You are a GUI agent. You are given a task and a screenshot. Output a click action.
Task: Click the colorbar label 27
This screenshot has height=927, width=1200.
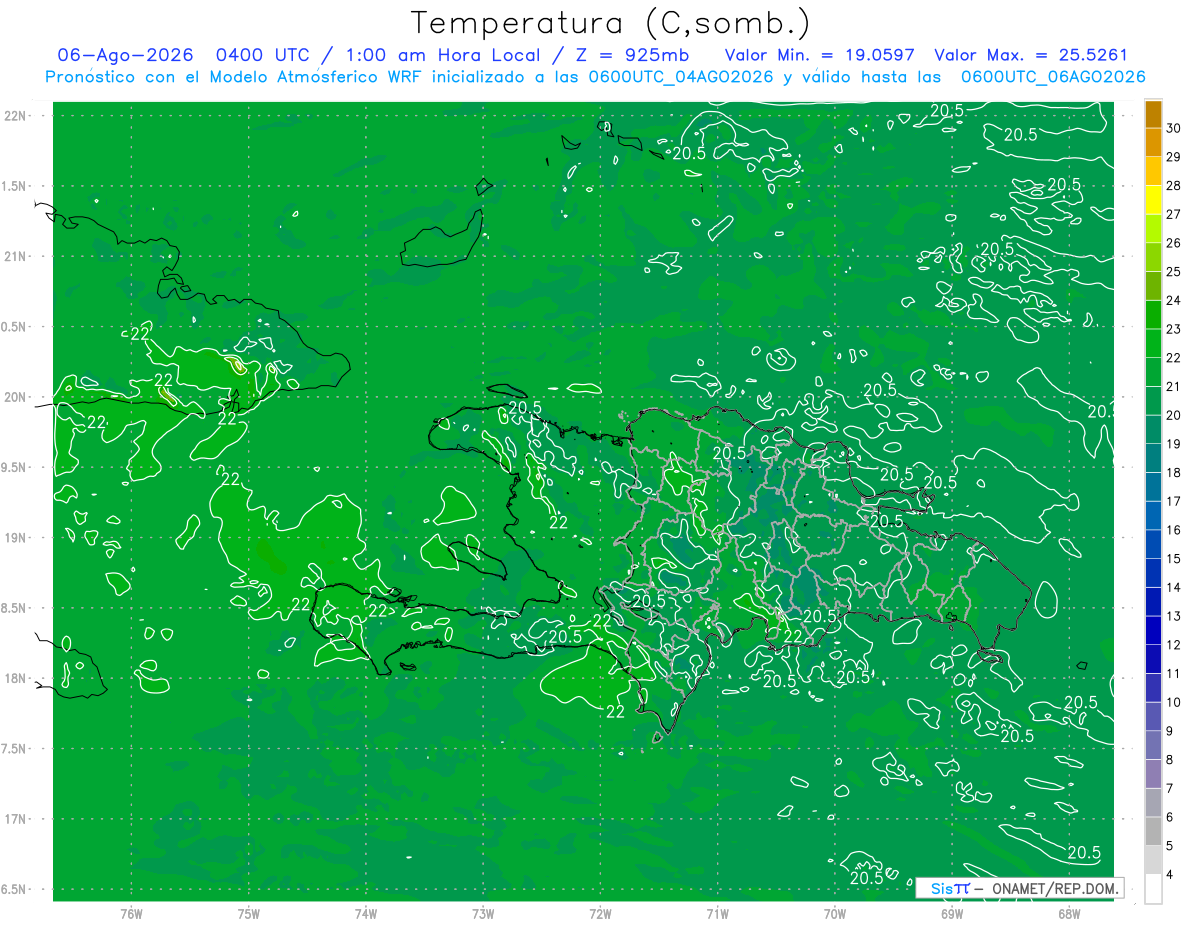coord(1174,214)
